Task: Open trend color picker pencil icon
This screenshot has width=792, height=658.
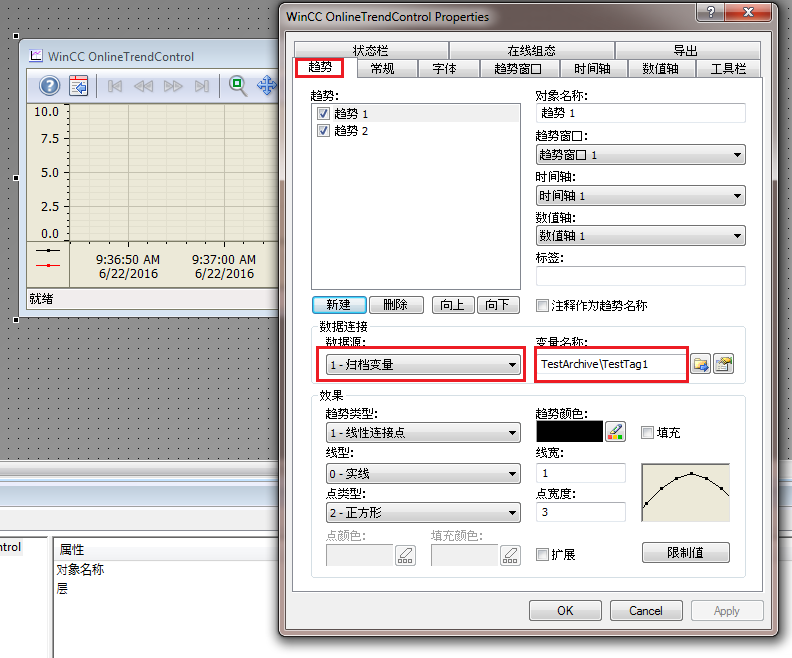Action: pyautogui.click(x=615, y=432)
